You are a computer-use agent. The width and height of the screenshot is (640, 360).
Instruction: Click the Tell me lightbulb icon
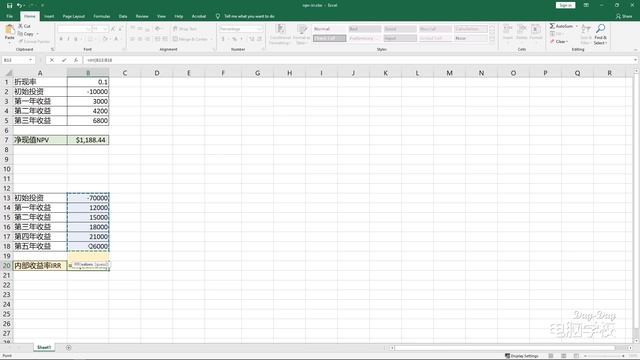pos(218,16)
